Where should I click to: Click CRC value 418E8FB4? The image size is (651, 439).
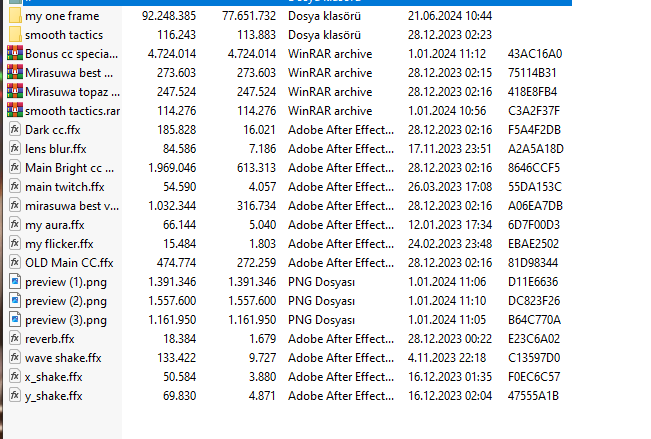[x=533, y=92]
